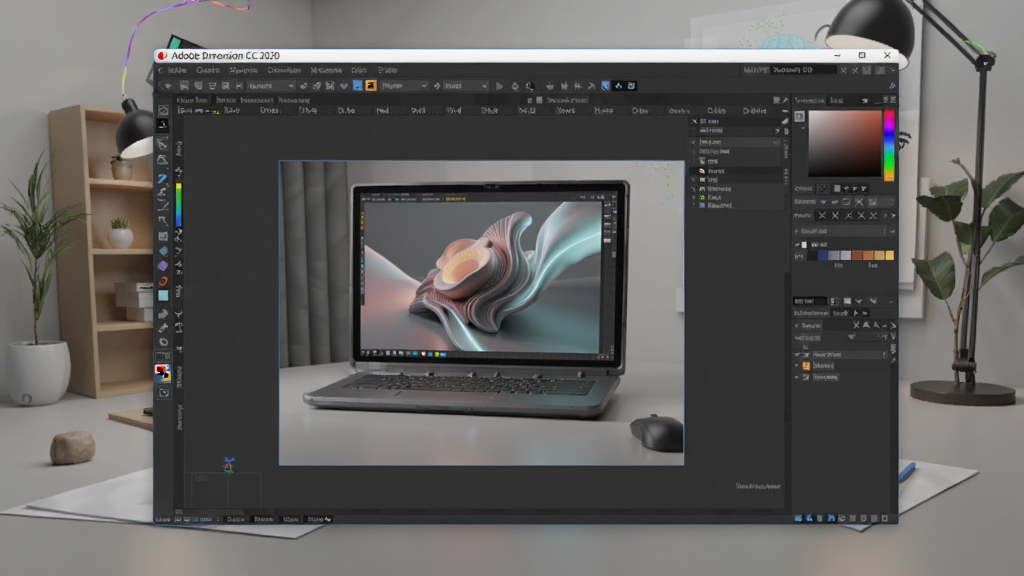Select the orange square toolbar icon
The width and height of the screenshot is (1024, 576).
click(x=371, y=86)
